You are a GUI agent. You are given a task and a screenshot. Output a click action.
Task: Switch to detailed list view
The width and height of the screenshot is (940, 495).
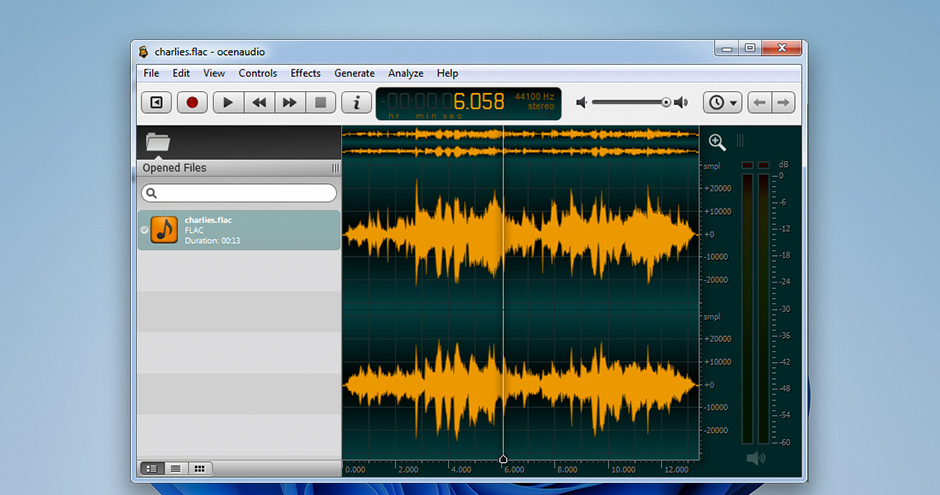coord(152,469)
